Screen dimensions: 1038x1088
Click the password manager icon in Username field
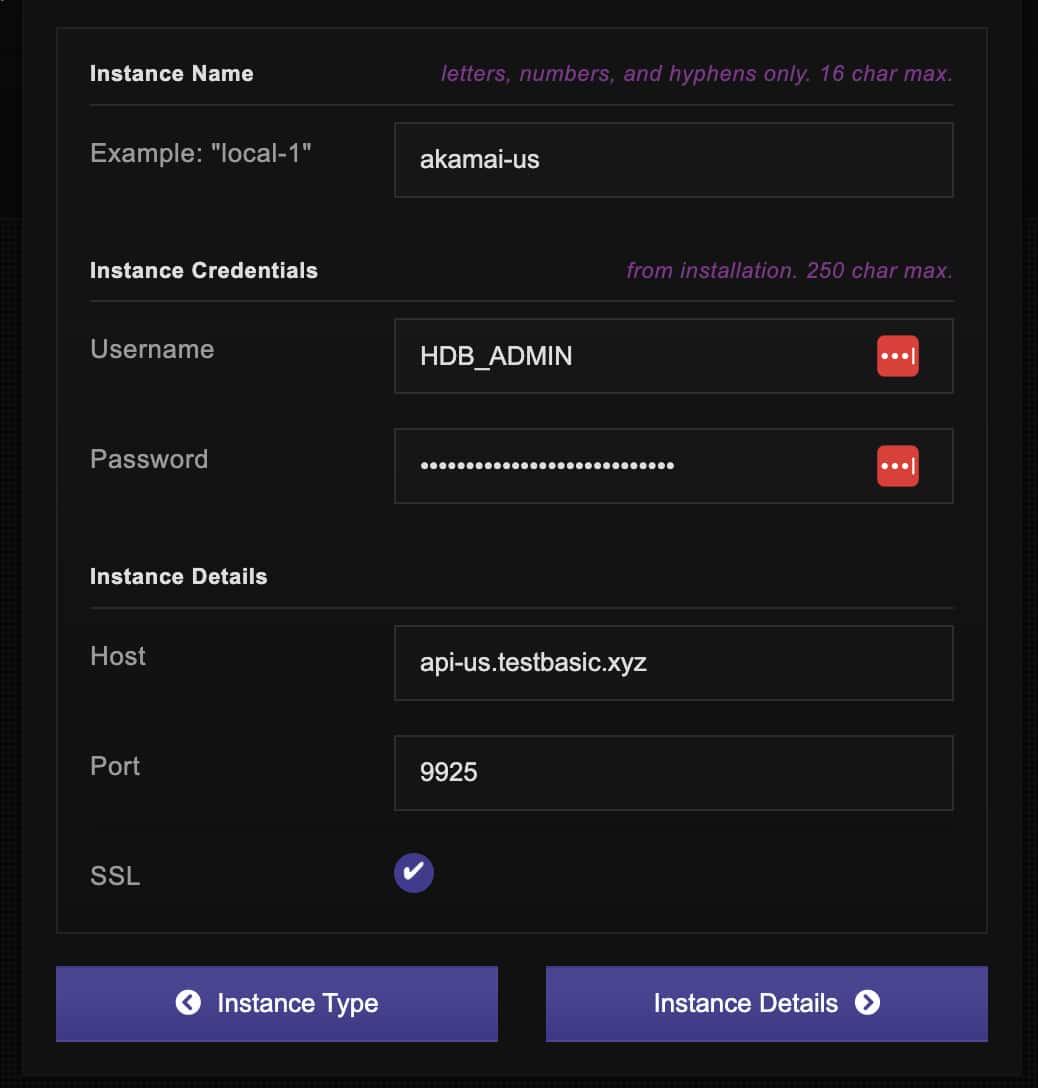[897, 357]
